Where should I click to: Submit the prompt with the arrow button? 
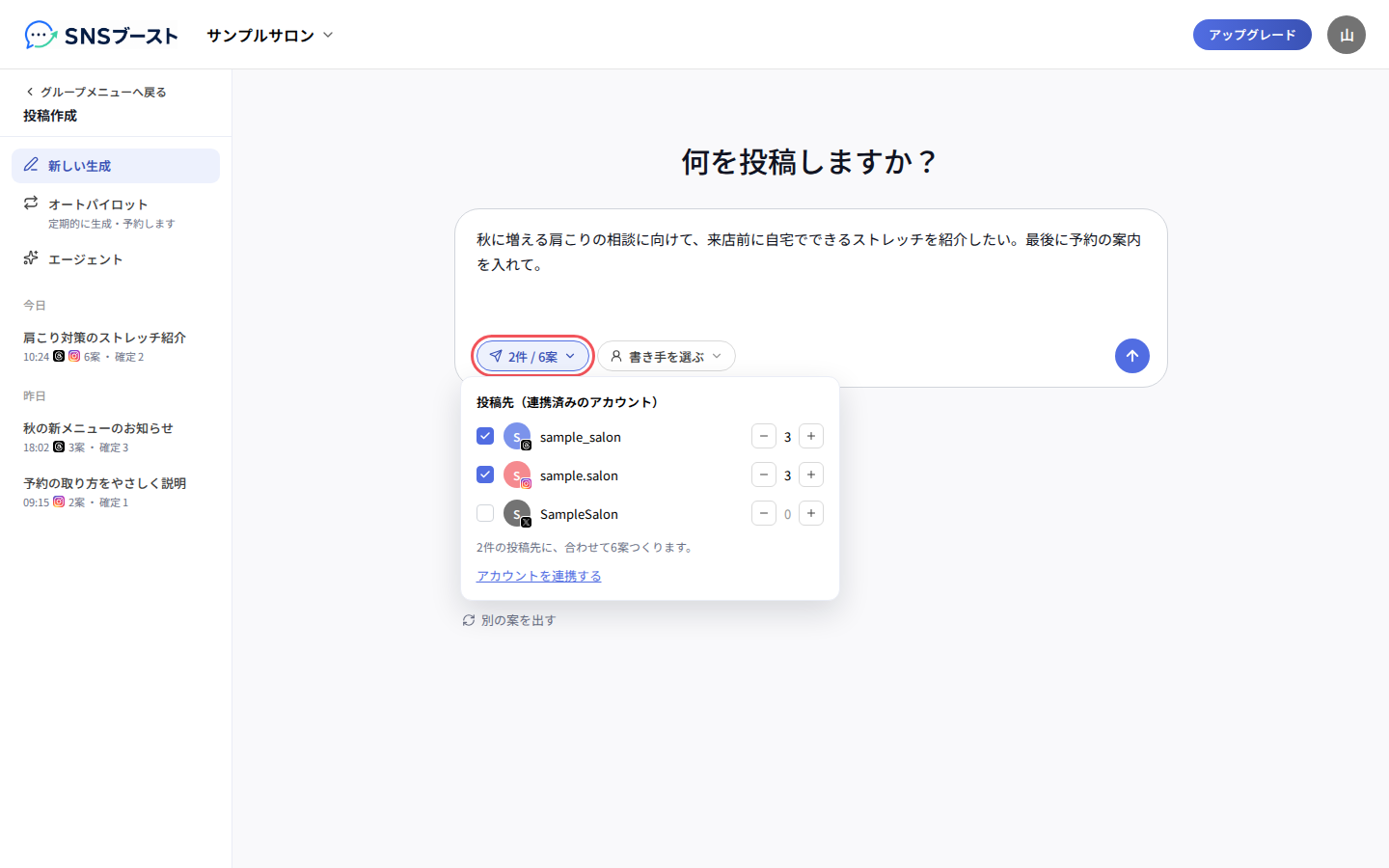pos(1132,356)
